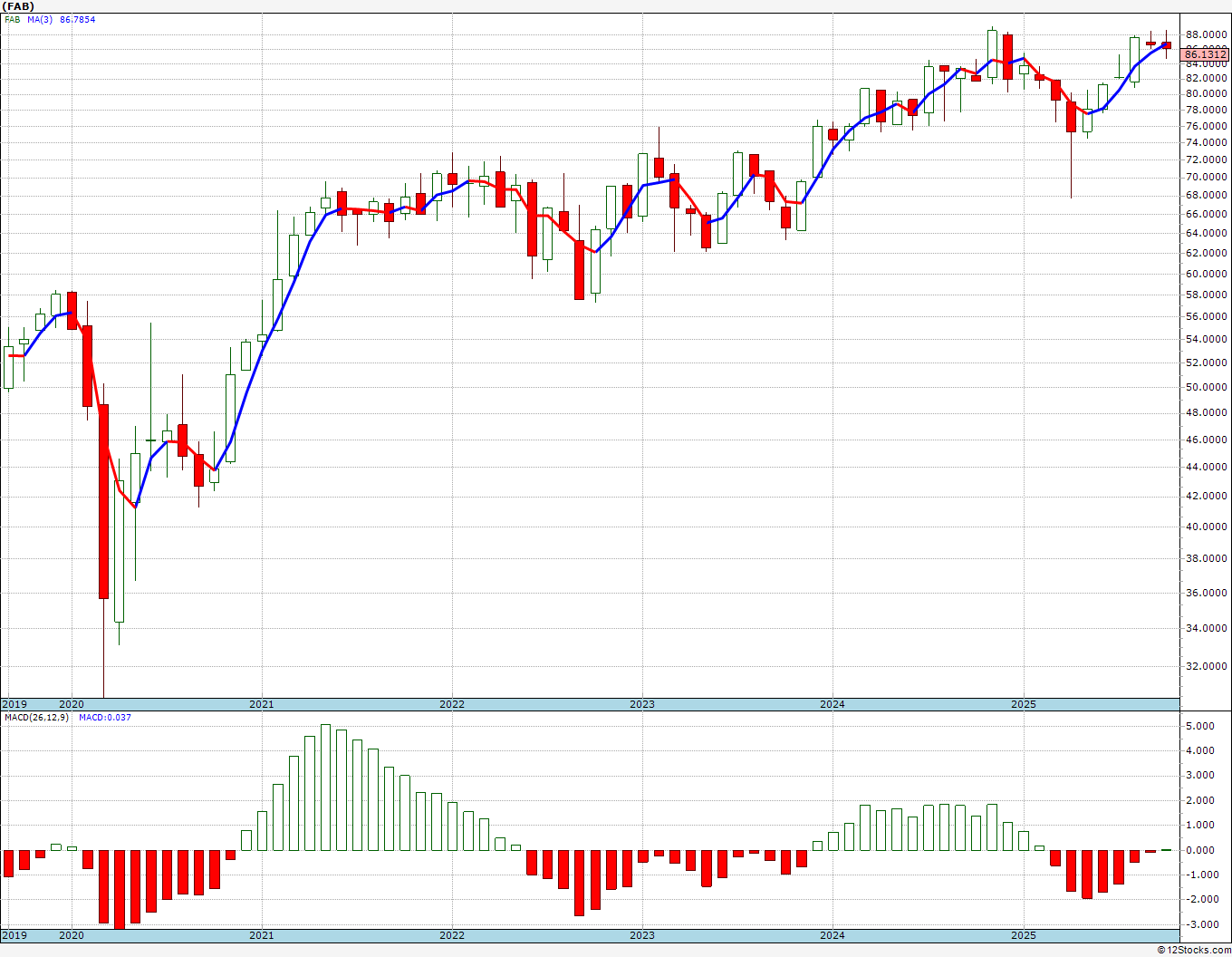Click the (FAB) ticker title

[18, 6]
